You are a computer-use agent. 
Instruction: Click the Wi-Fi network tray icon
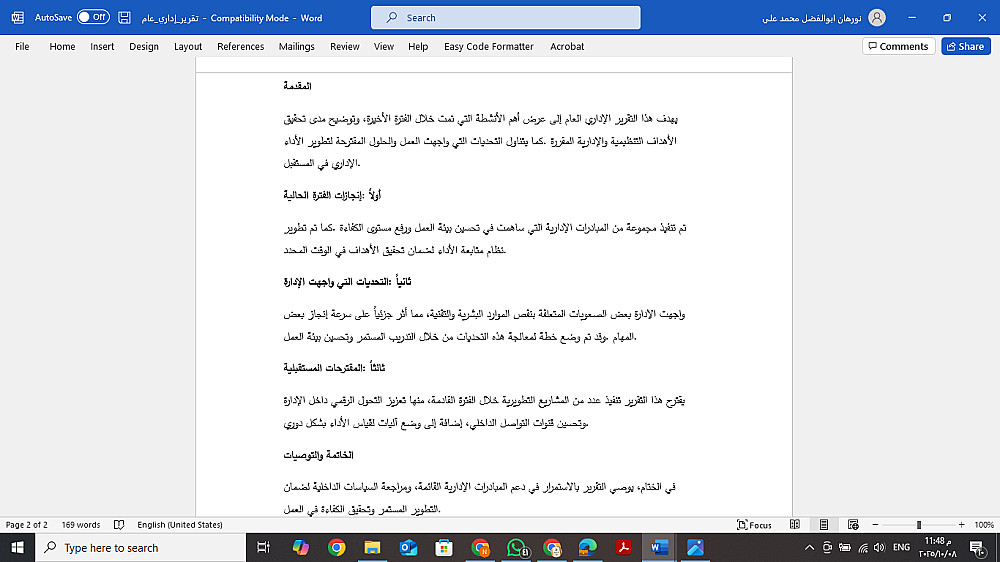coord(863,547)
